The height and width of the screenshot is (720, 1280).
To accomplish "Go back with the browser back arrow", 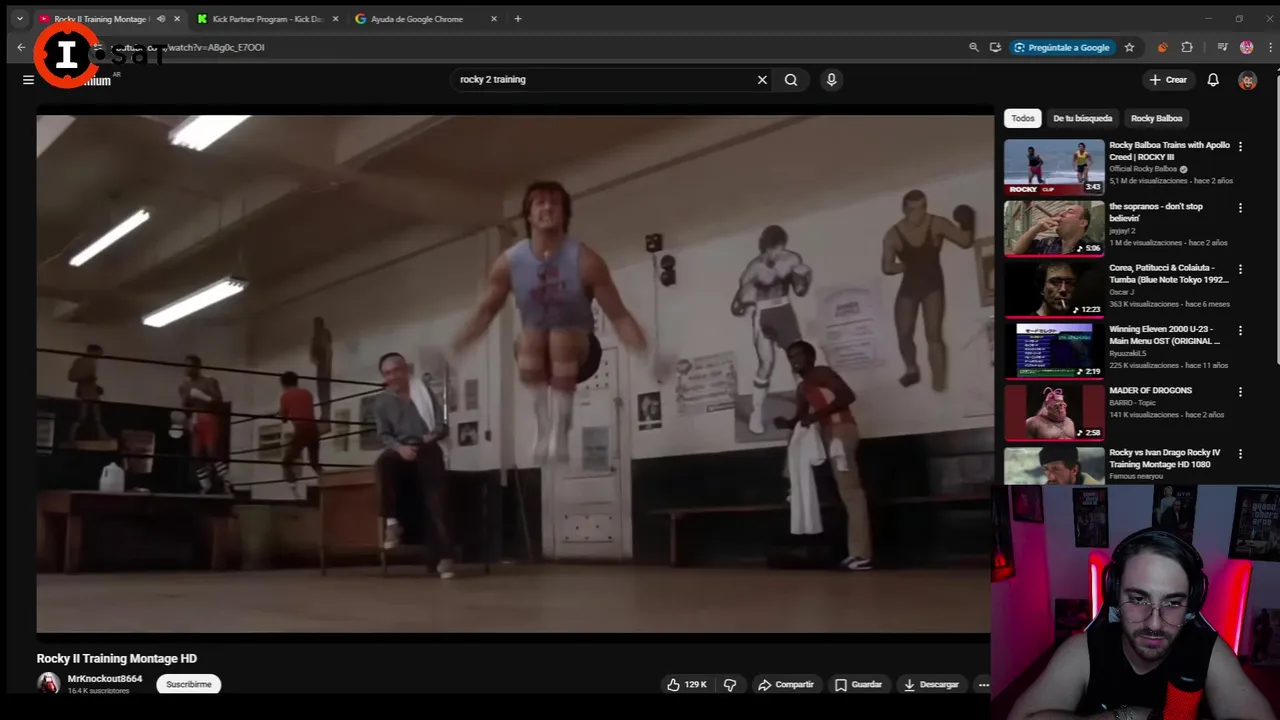I will tap(21, 47).
